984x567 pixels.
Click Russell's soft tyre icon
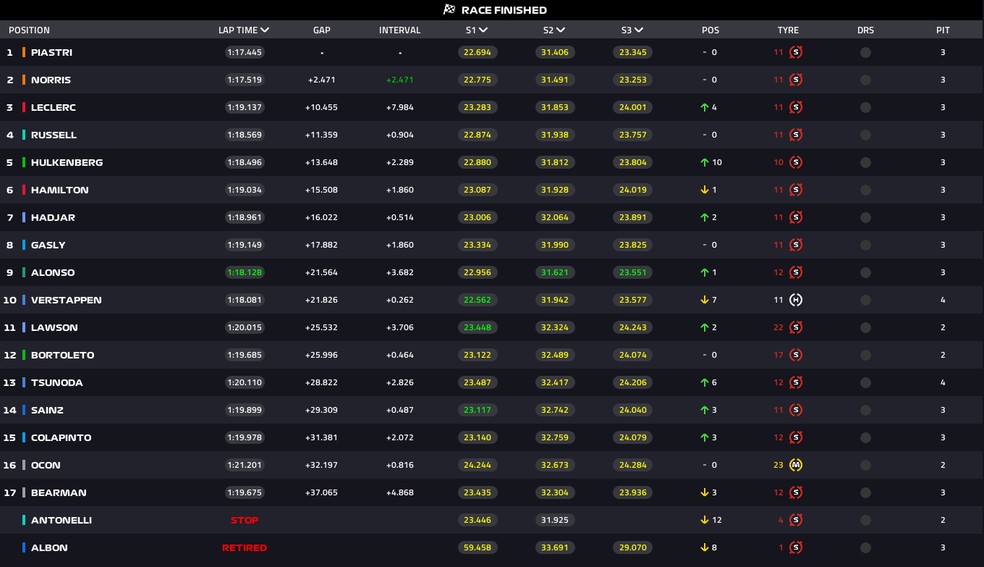click(x=796, y=135)
